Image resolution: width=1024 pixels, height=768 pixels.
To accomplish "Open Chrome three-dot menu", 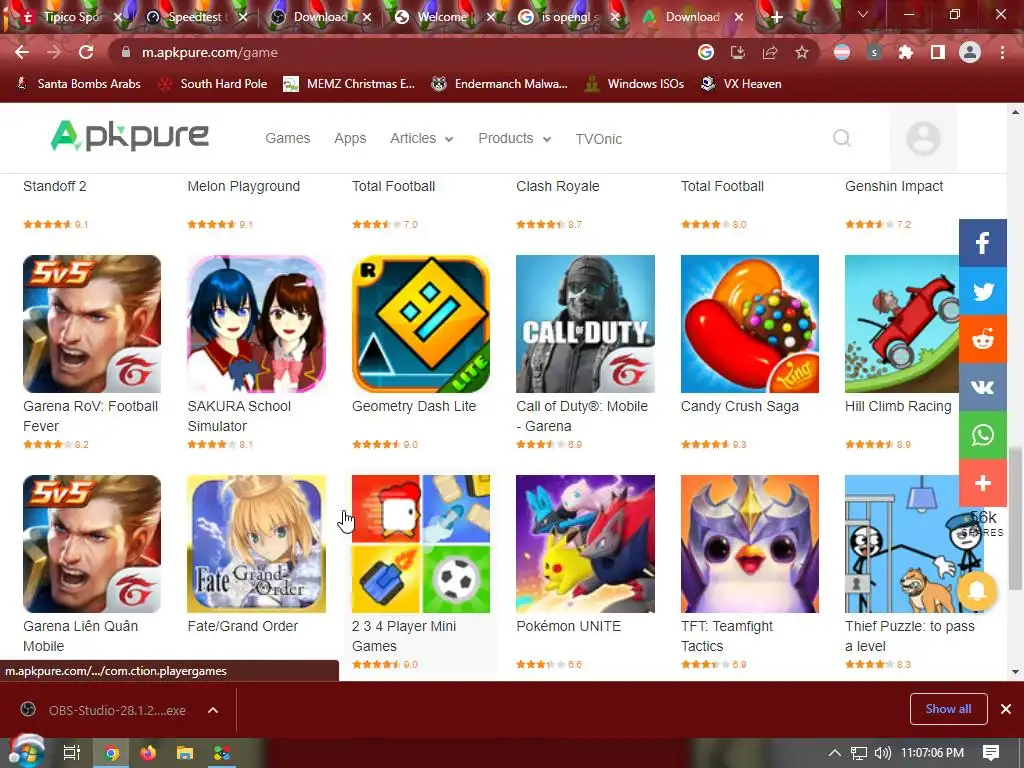I will (x=1002, y=52).
